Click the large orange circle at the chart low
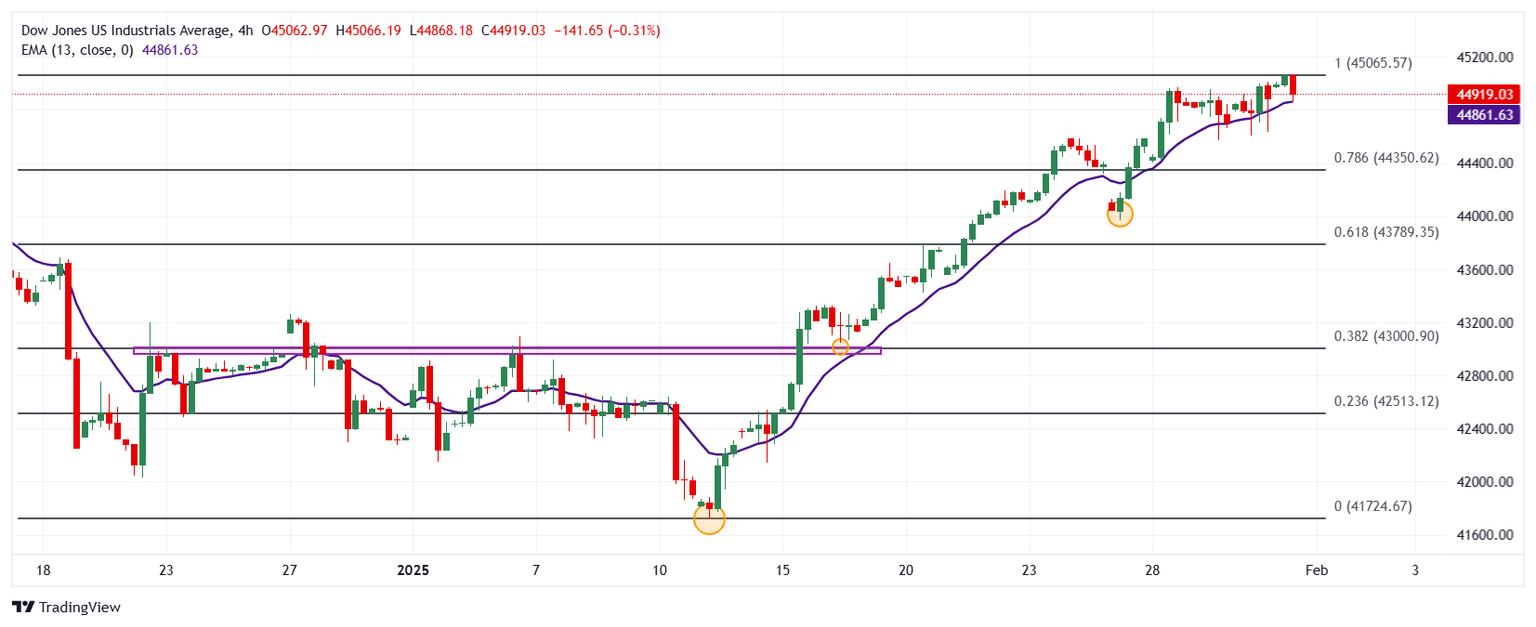Screen dimensions: 1536x627 (708, 519)
